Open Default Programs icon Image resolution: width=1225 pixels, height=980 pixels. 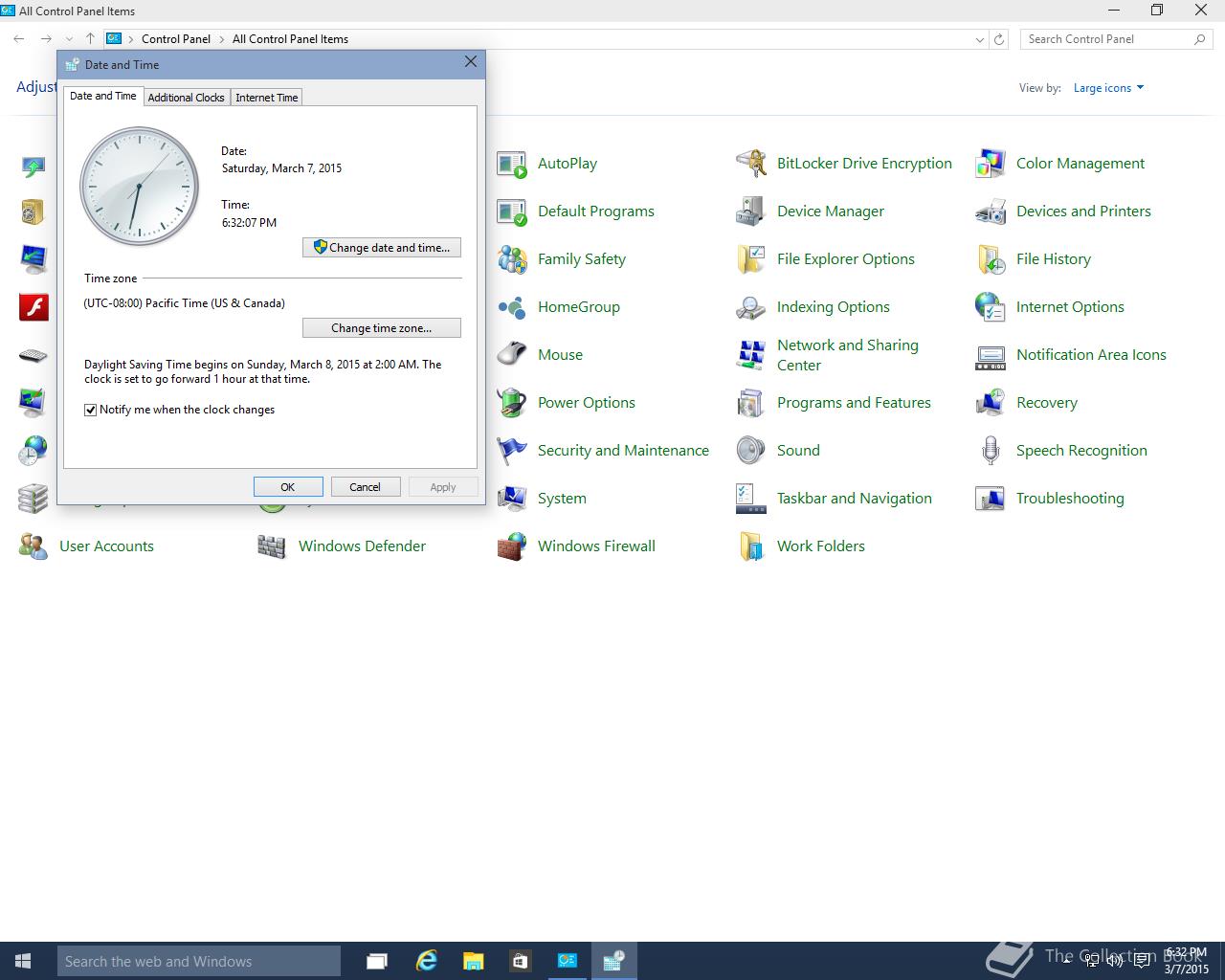click(512, 212)
